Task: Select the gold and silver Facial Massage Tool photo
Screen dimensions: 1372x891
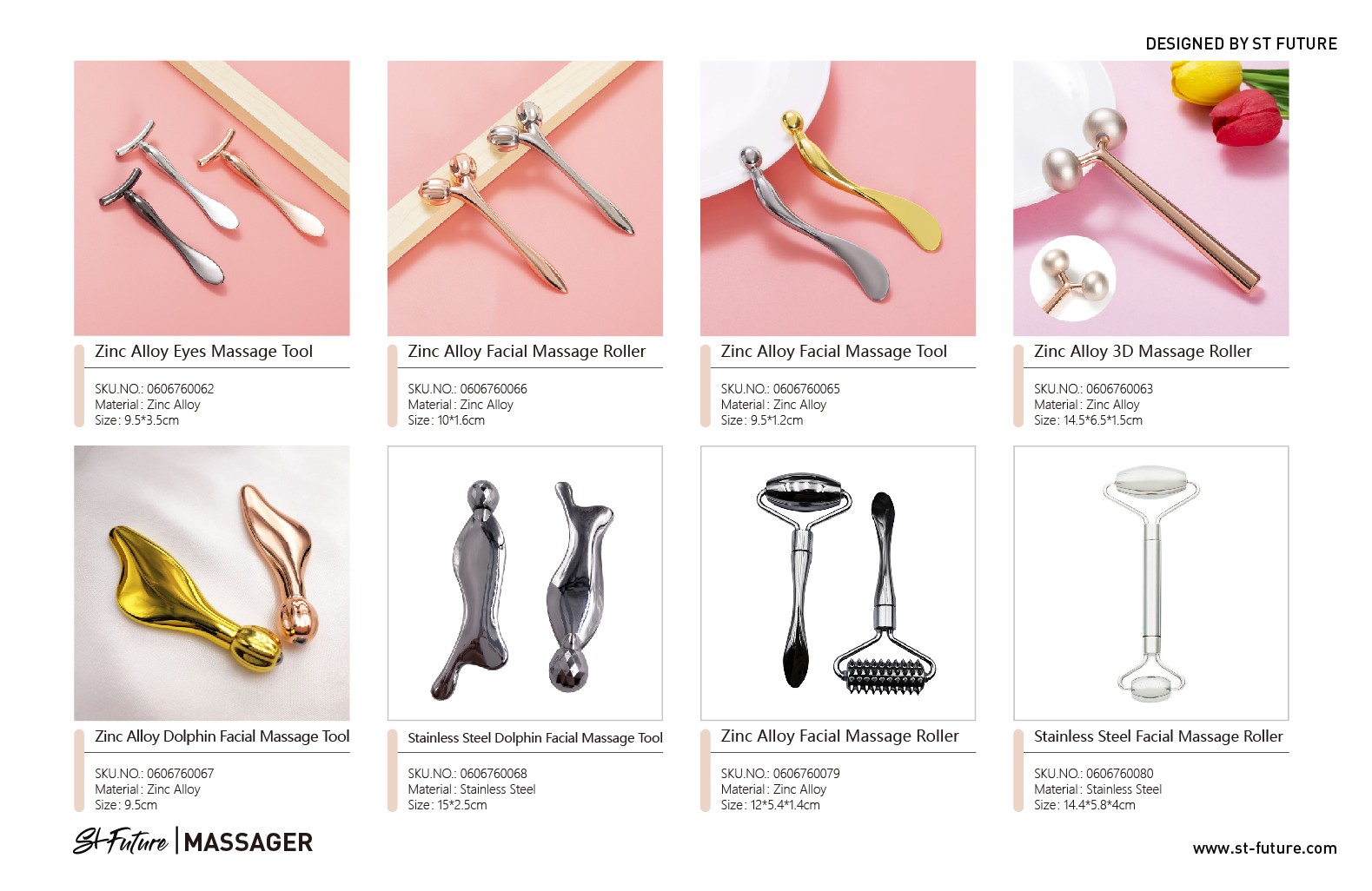Action: 838,198
